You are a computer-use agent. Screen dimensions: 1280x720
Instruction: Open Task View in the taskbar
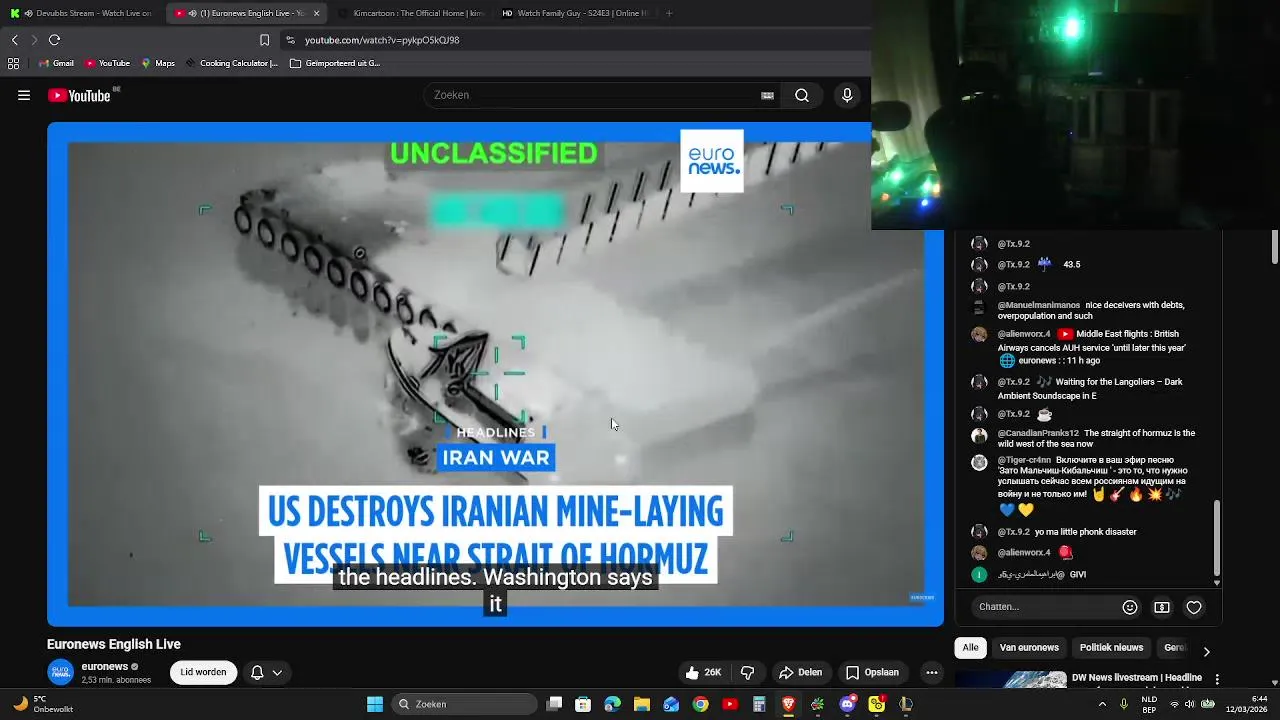point(555,704)
